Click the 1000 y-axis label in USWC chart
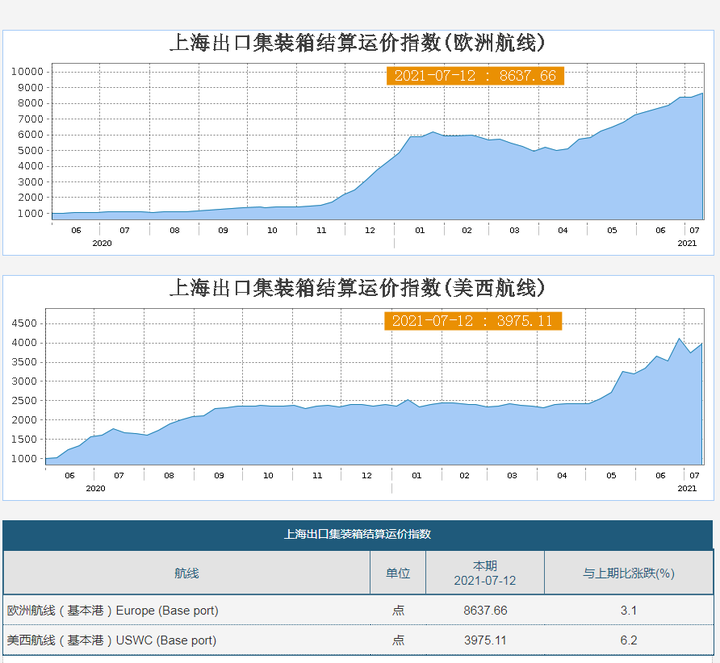The width and height of the screenshot is (720, 663). (x=24, y=458)
